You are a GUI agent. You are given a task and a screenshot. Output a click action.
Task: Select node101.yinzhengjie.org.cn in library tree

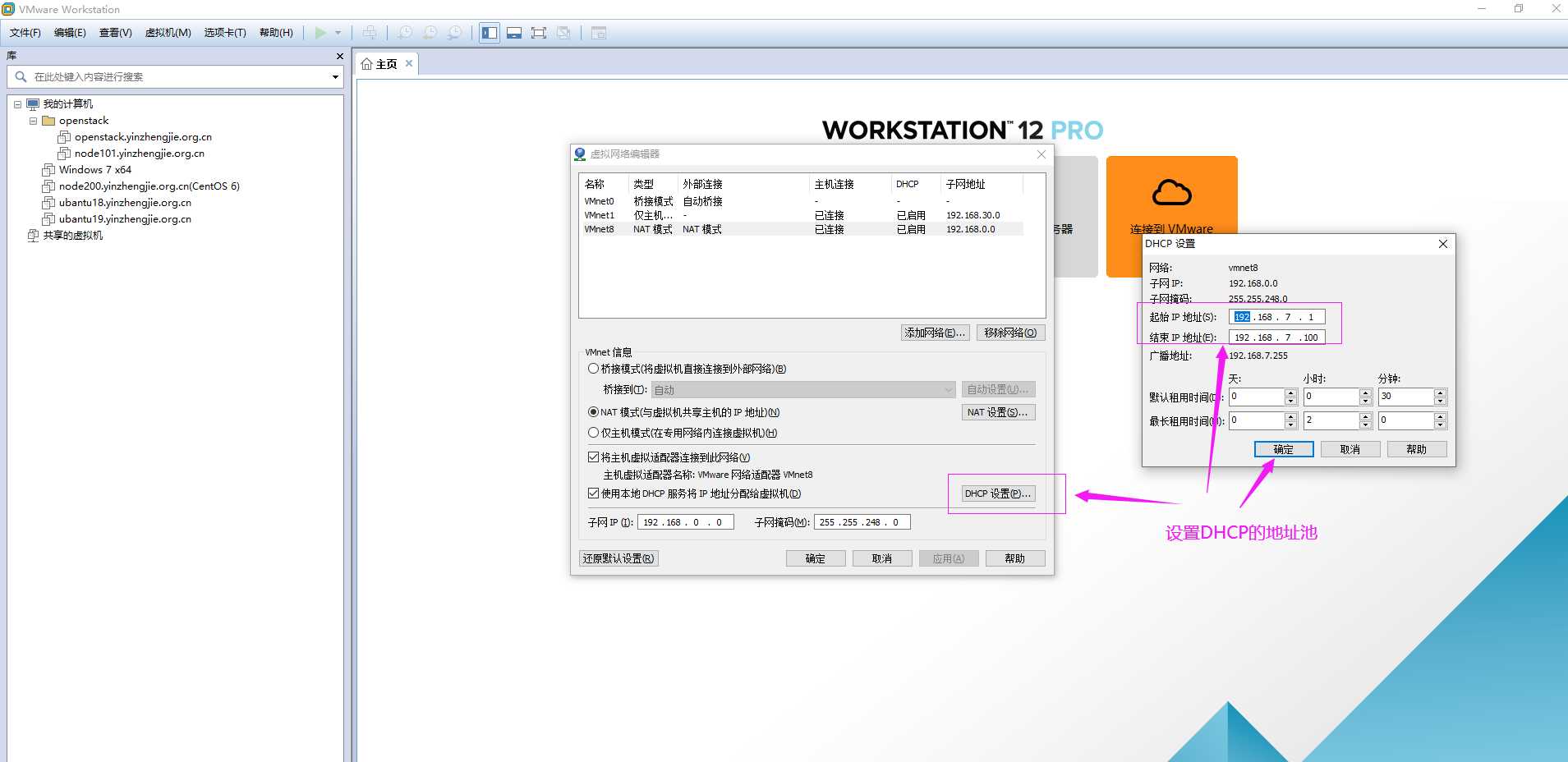click(x=139, y=154)
